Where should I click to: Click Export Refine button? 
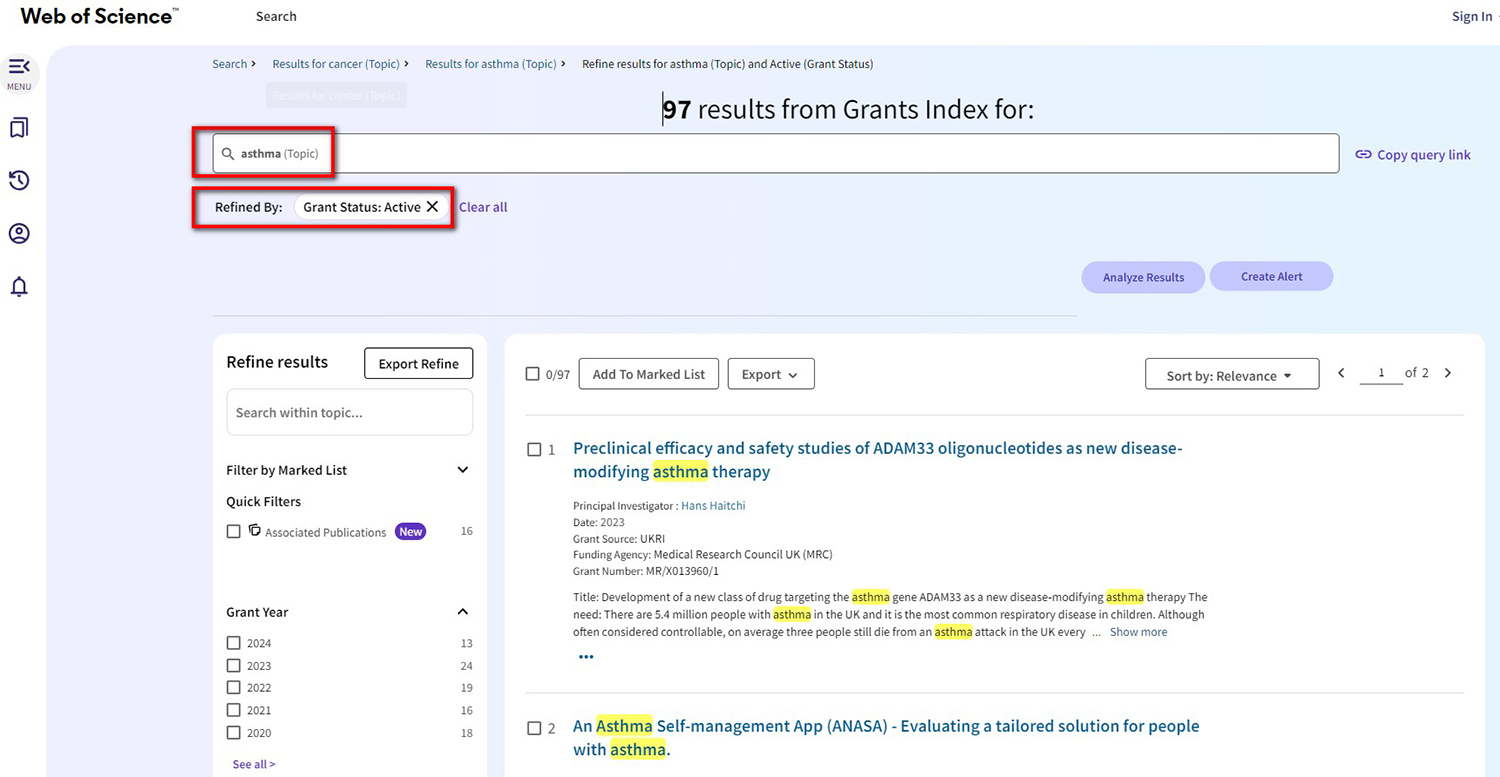click(x=418, y=363)
